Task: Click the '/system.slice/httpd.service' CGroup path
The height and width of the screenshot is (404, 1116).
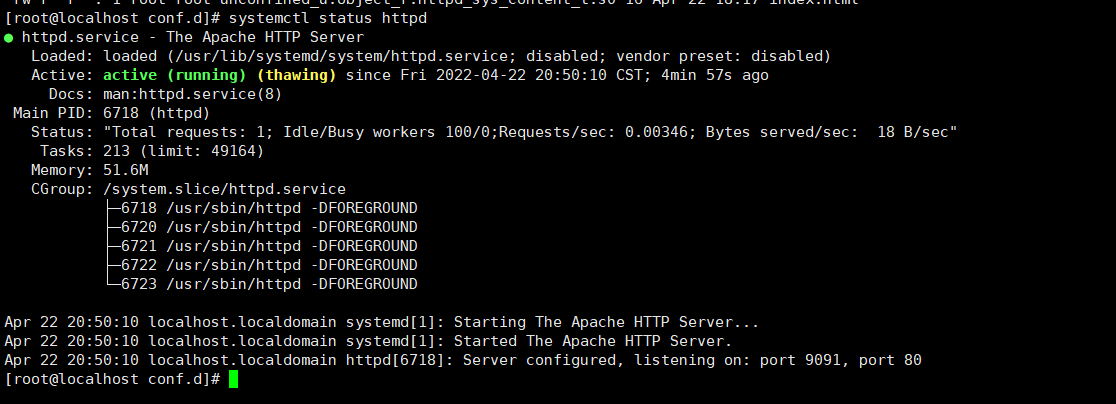Action: 224,189
